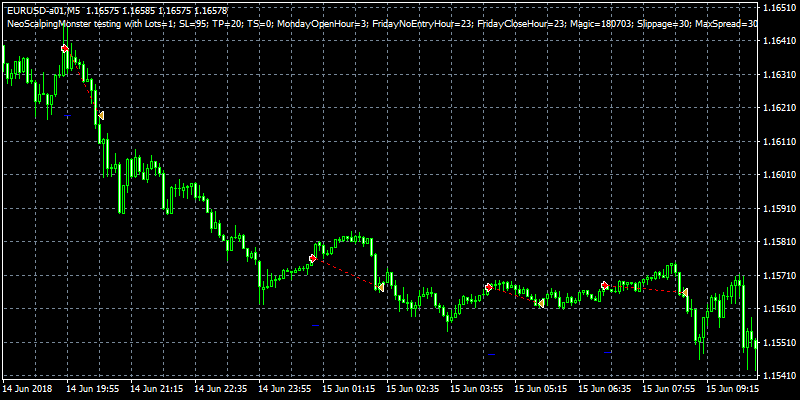Image resolution: width=800 pixels, height=400 pixels.
Task: Select the 1.16310 price scale value
Action: pos(778,74)
